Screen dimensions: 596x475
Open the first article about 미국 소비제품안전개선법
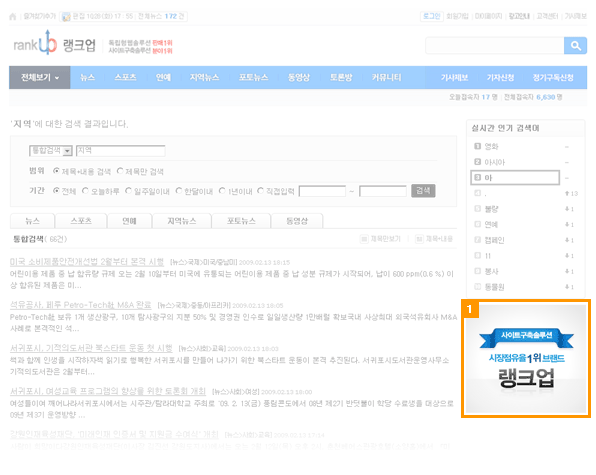[87, 261]
